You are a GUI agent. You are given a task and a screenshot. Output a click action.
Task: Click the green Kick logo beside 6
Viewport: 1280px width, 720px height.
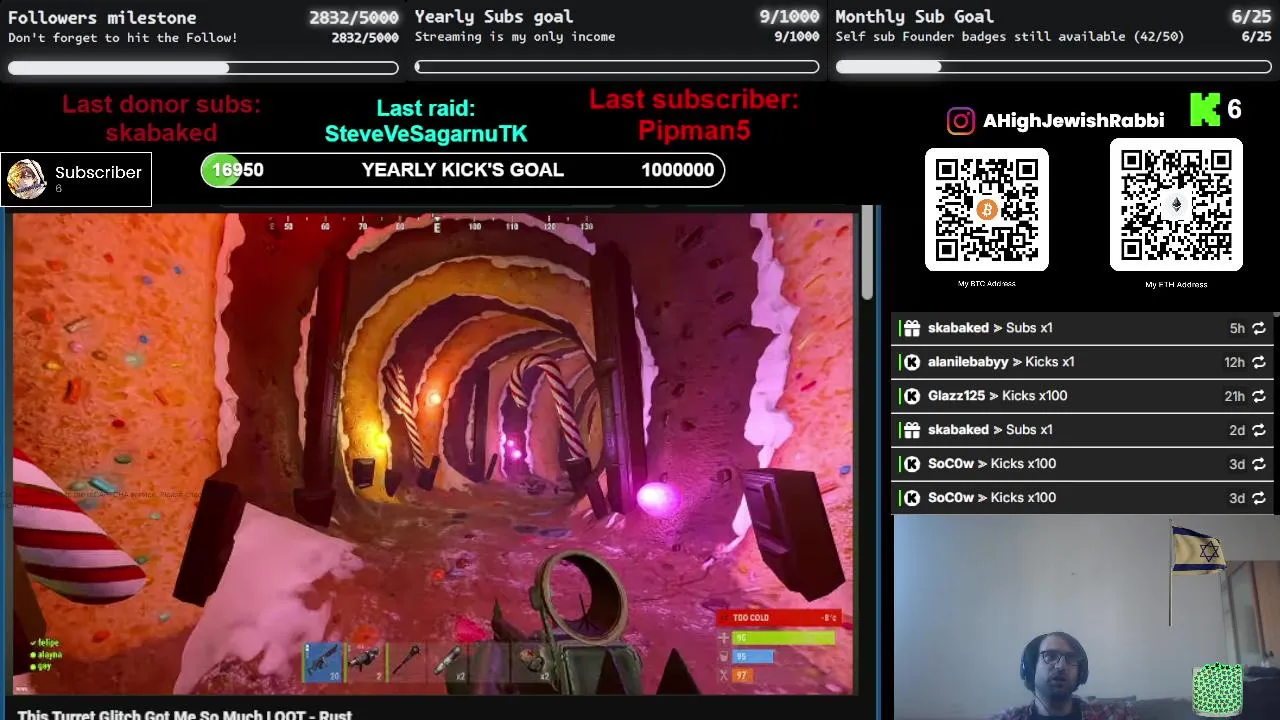(1204, 110)
